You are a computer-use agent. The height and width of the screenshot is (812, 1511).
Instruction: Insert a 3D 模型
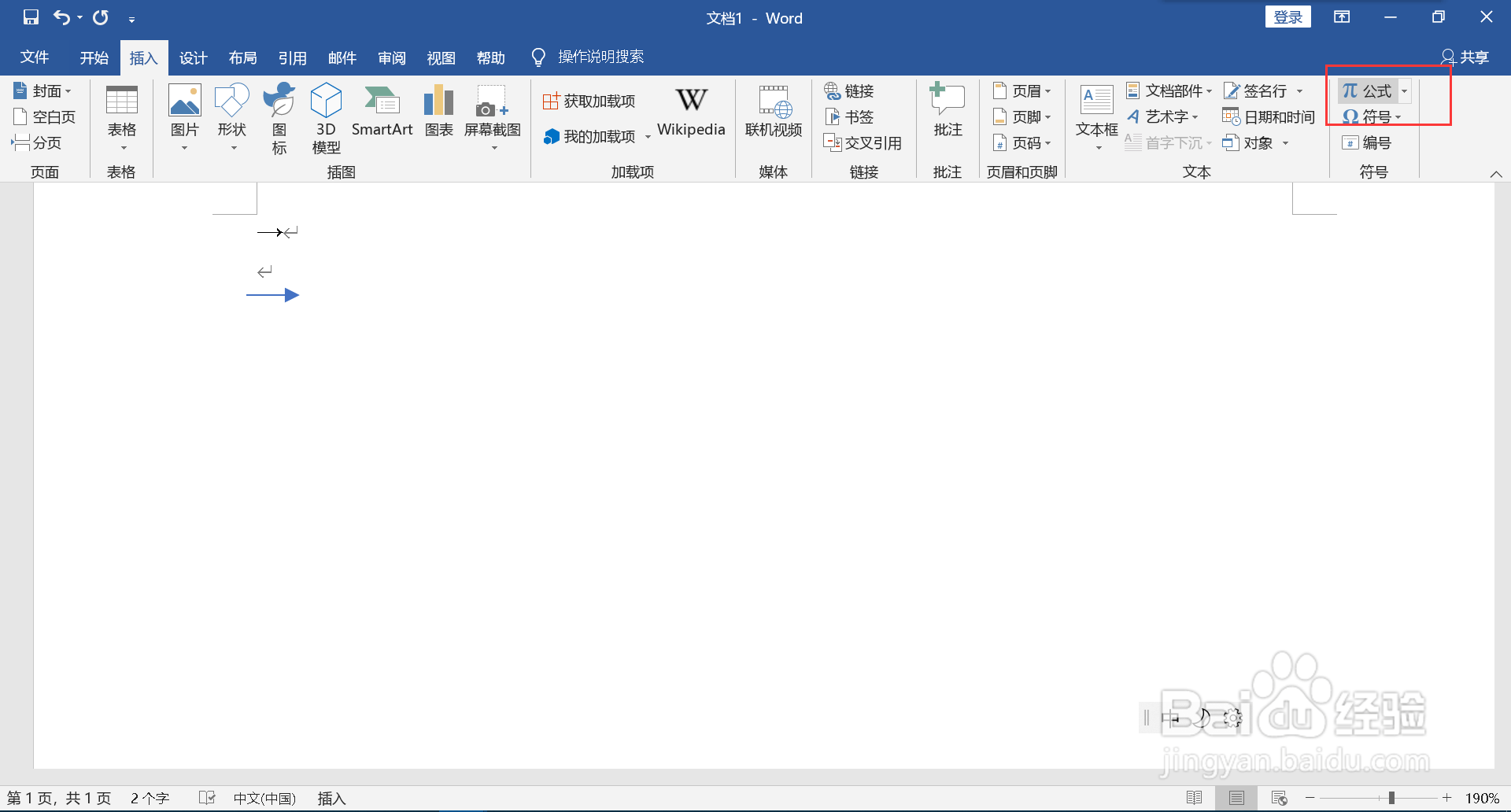coord(325,116)
